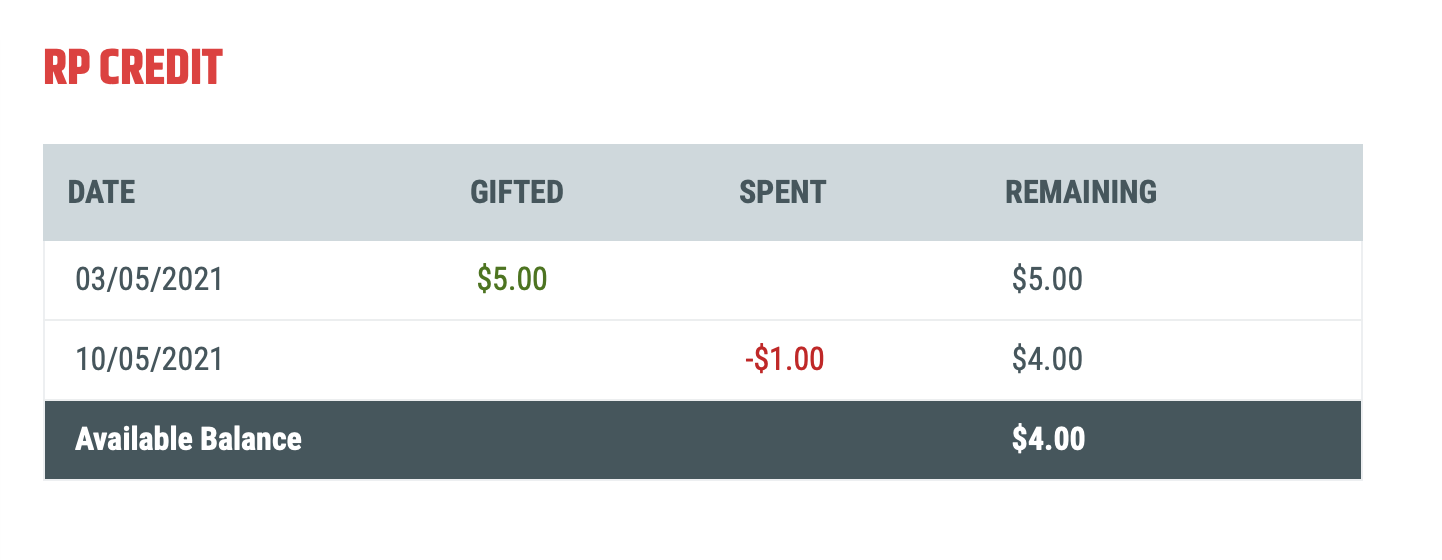Click the 10/05/2021 transaction row
Image resolution: width=1442 pixels, height=560 pixels.
coord(703,360)
